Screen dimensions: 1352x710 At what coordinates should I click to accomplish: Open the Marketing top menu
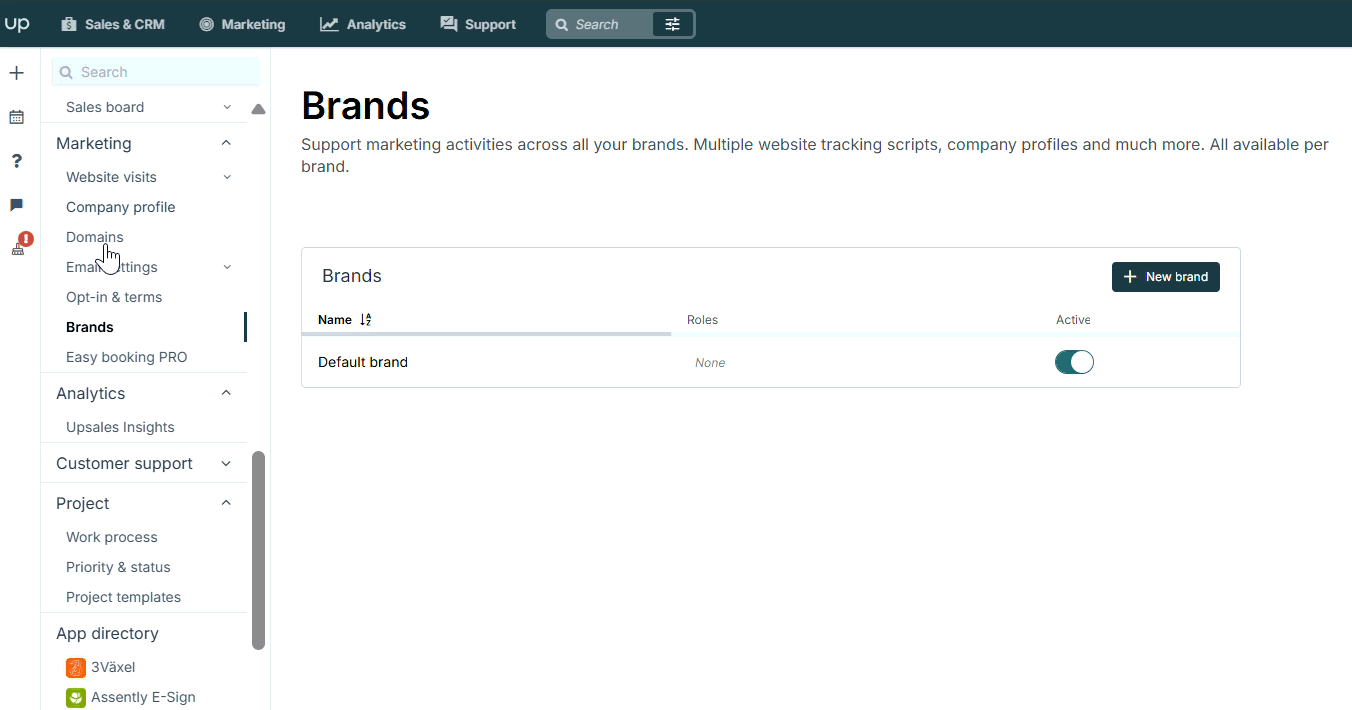pos(242,24)
